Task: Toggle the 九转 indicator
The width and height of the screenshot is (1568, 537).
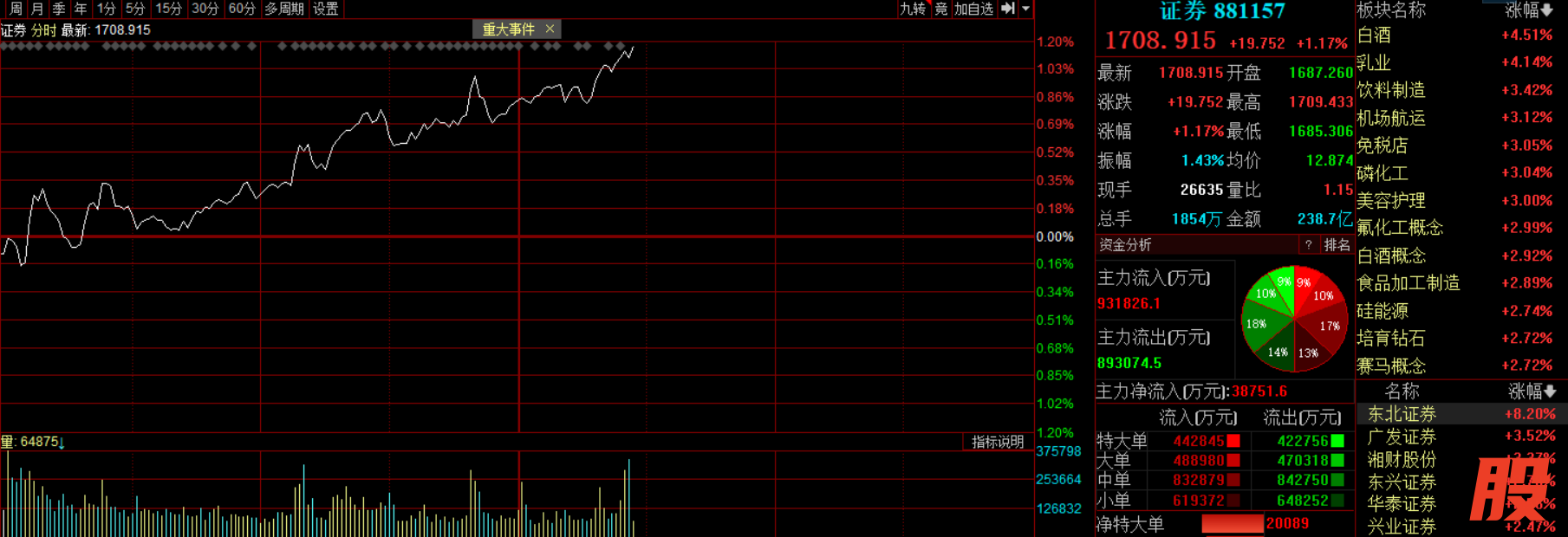Action: click(x=913, y=9)
